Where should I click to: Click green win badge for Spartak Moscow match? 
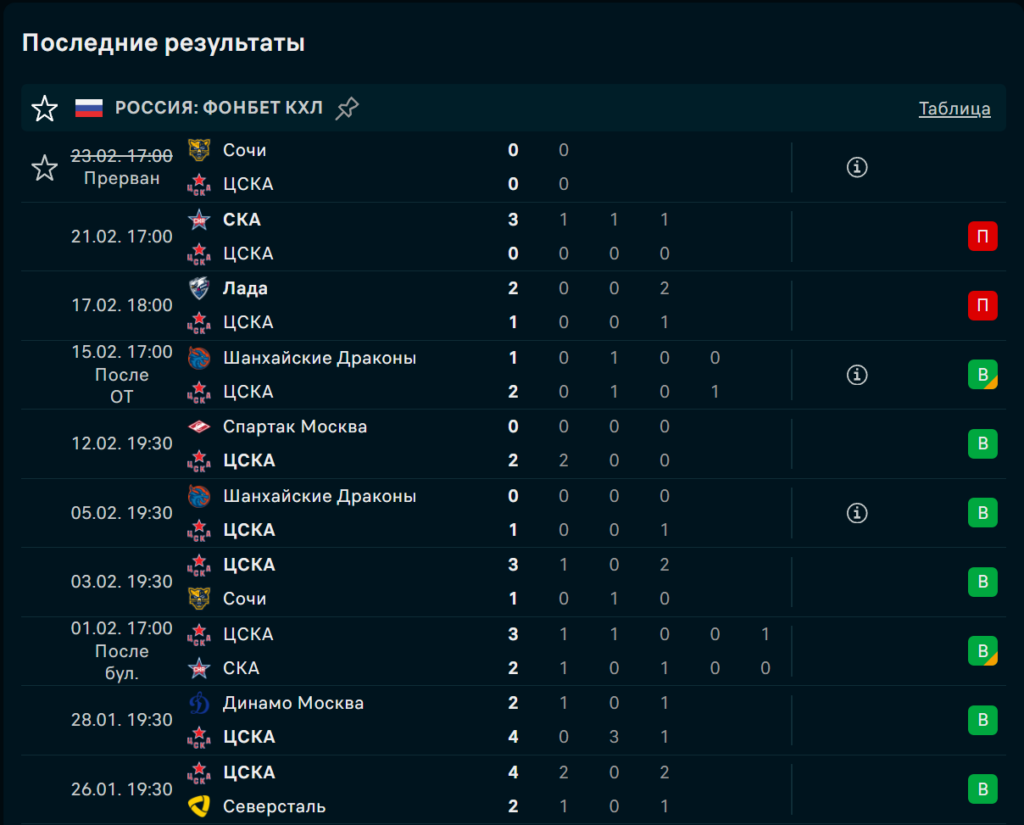(982, 444)
